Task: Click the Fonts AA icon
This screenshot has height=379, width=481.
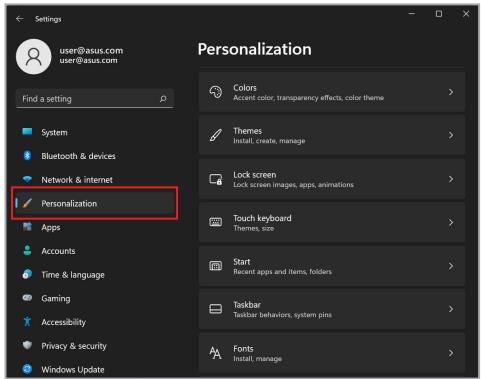Action: tap(216, 353)
